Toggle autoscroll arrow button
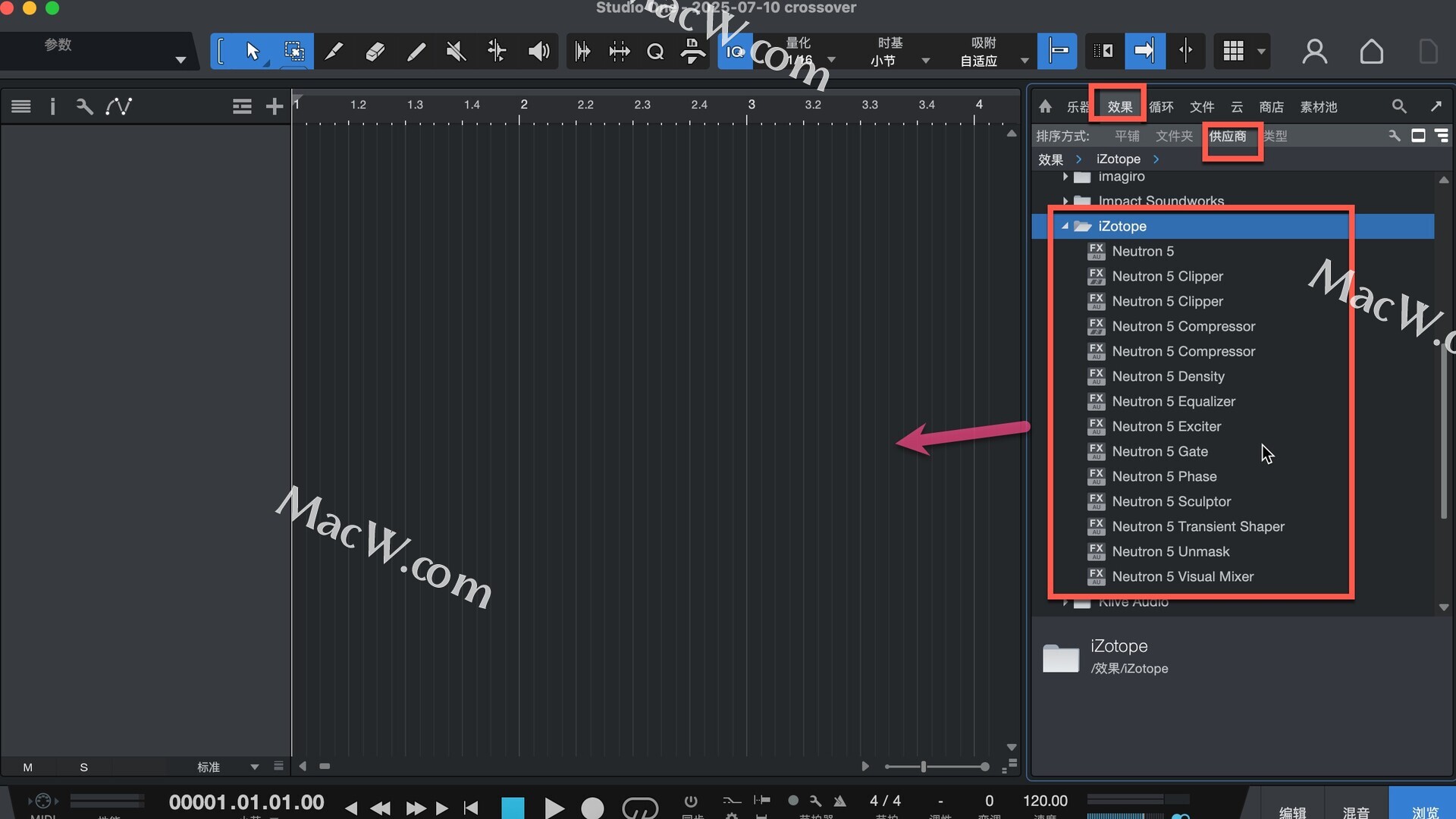1456x819 pixels. pyautogui.click(x=1144, y=52)
